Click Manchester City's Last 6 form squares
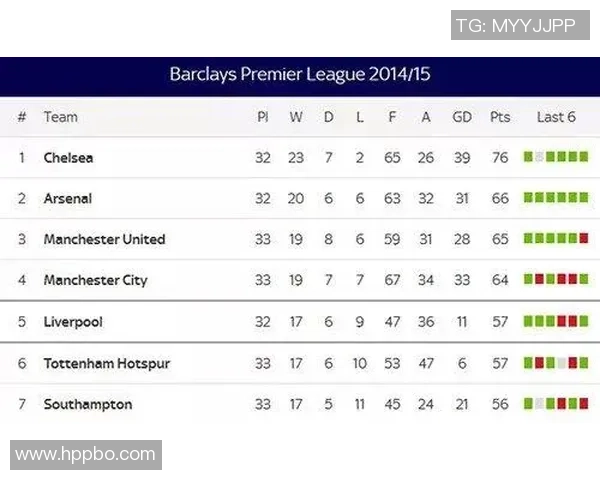 (556, 280)
